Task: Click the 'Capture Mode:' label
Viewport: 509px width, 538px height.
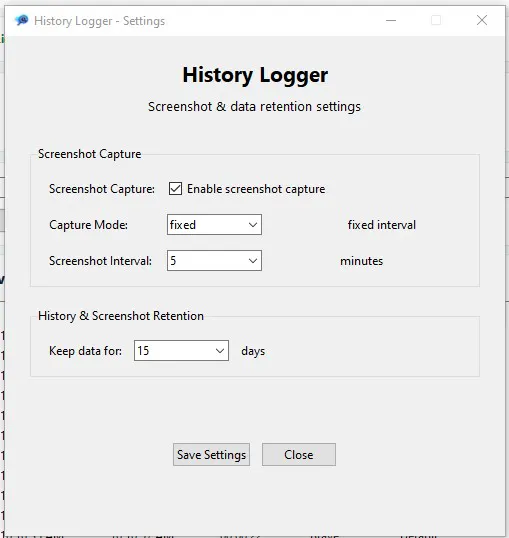Action: point(89,225)
